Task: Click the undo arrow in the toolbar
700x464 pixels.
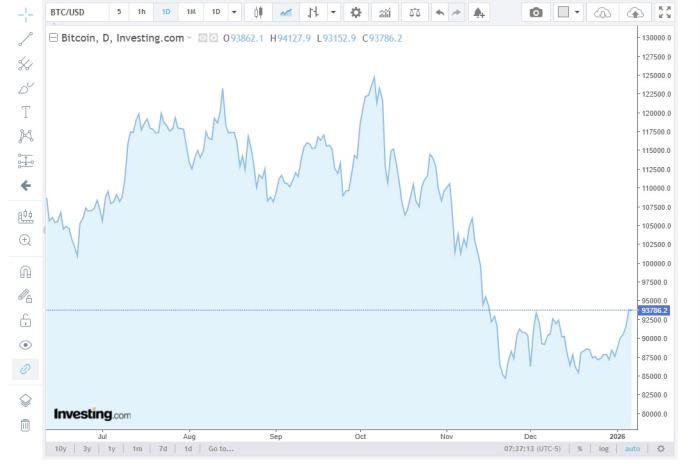Action: click(439, 12)
